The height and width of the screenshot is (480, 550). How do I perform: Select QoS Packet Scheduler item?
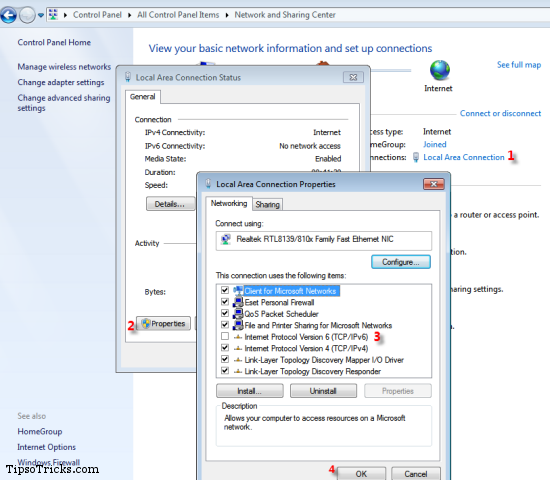(x=281, y=314)
